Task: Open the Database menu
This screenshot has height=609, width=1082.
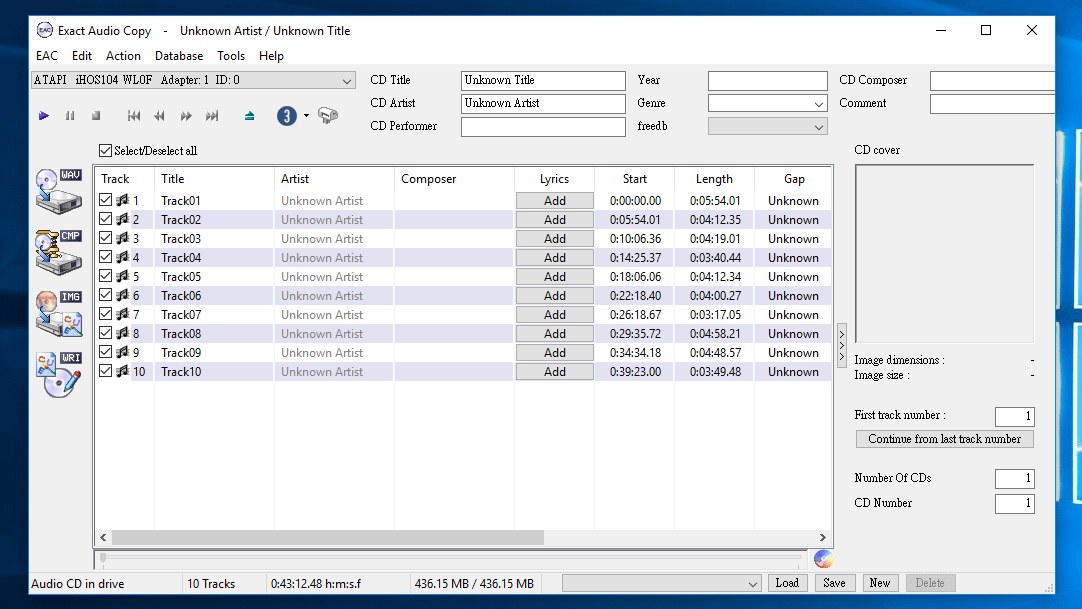Action: pyautogui.click(x=179, y=56)
